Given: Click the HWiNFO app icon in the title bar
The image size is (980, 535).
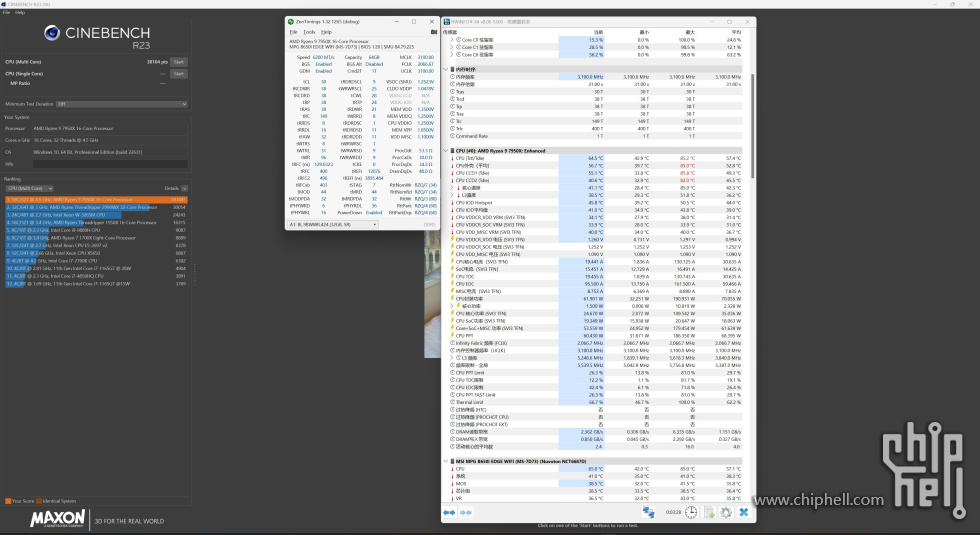Looking at the screenshot, I should pos(447,22).
